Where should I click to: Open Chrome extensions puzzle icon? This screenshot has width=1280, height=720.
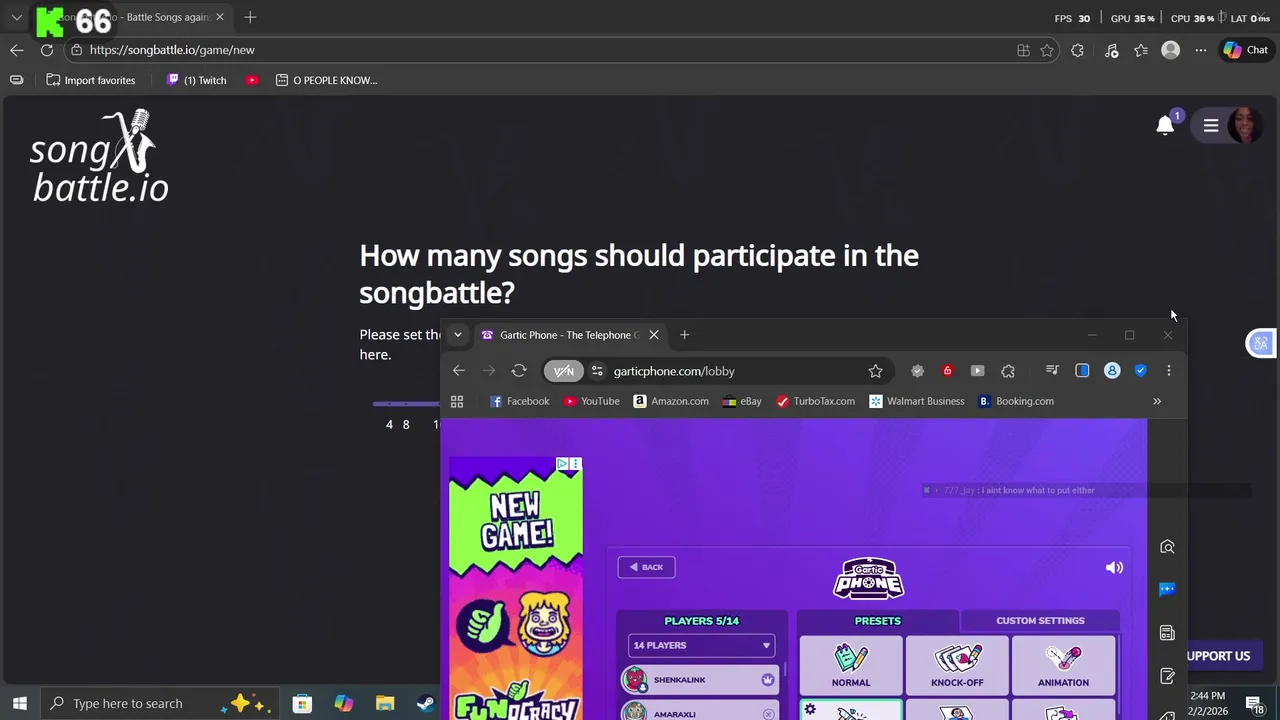pyautogui.click(x=1008, y=371)
